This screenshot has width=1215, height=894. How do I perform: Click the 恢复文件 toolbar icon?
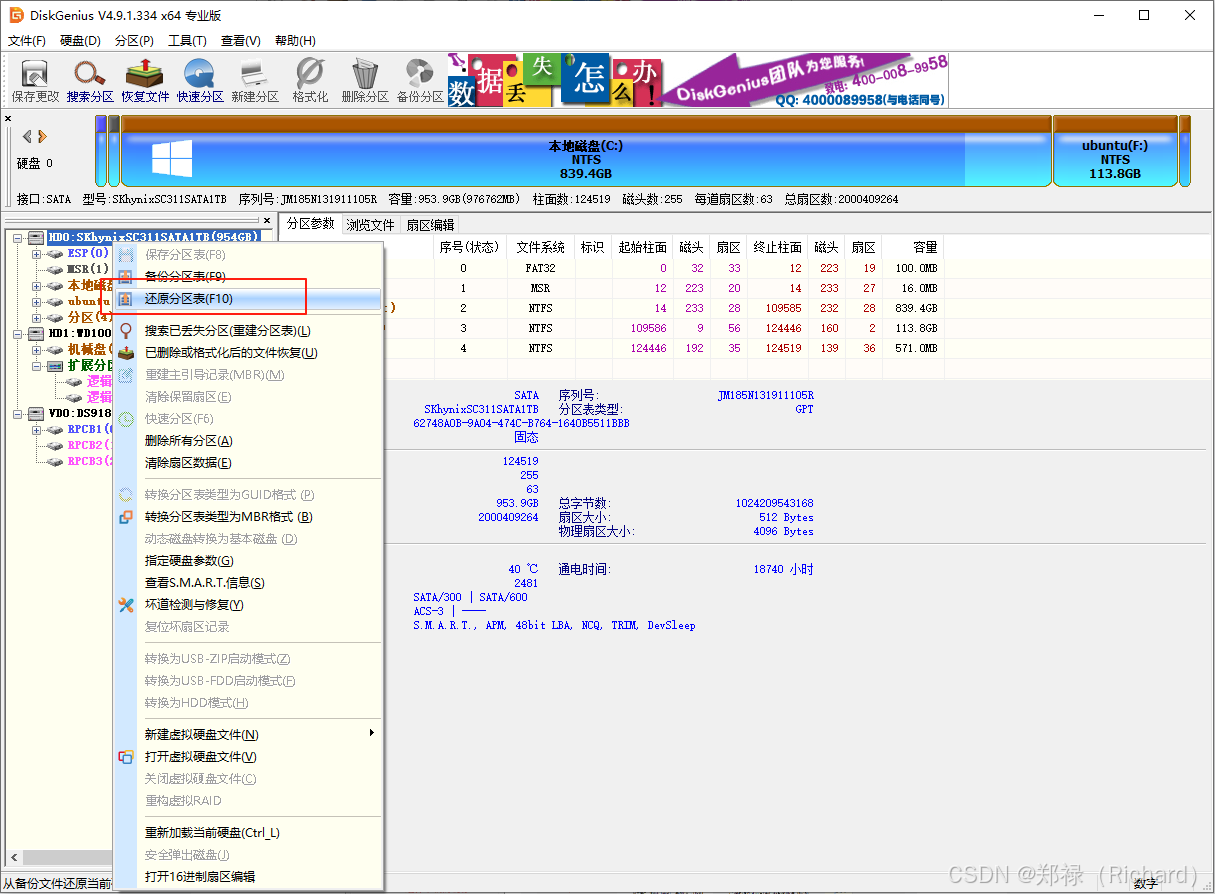point(146,80)
